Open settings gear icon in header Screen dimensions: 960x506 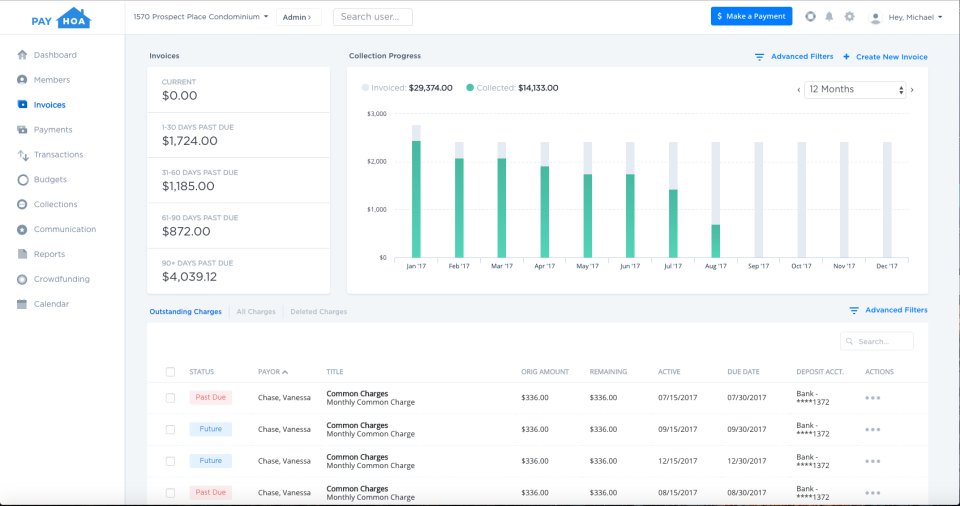coord(849,17)
